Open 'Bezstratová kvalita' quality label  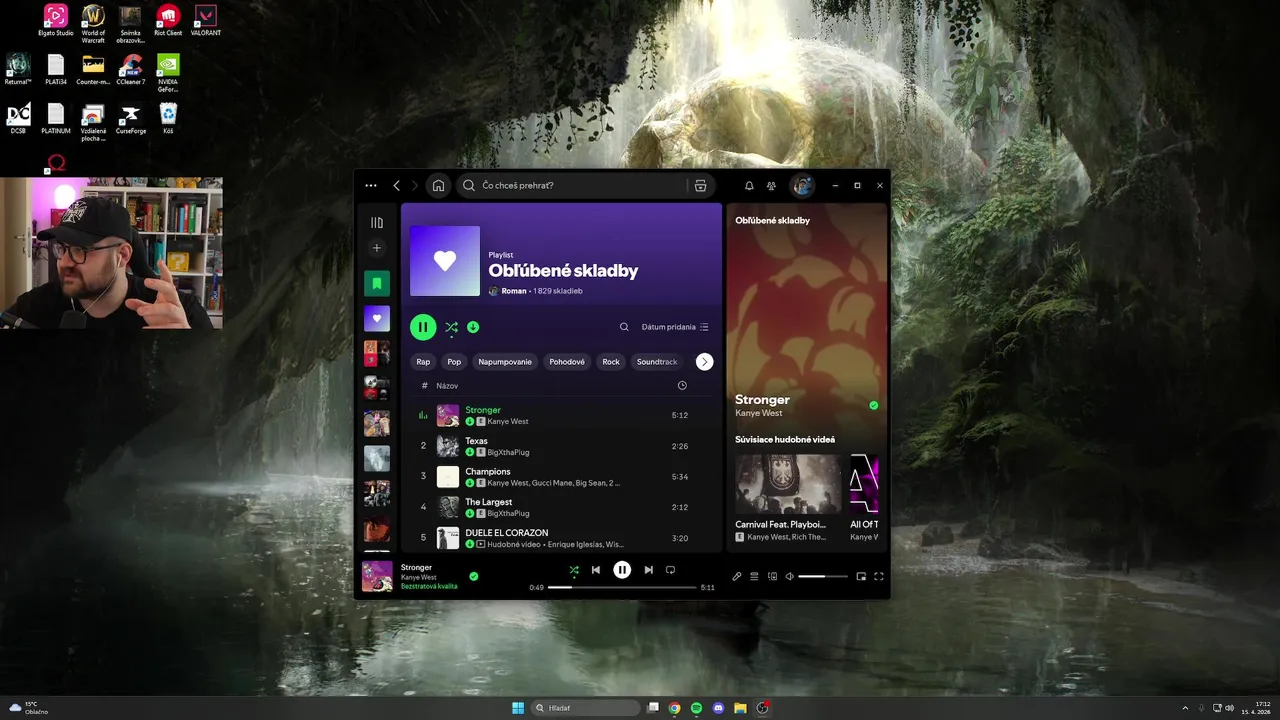429,586
